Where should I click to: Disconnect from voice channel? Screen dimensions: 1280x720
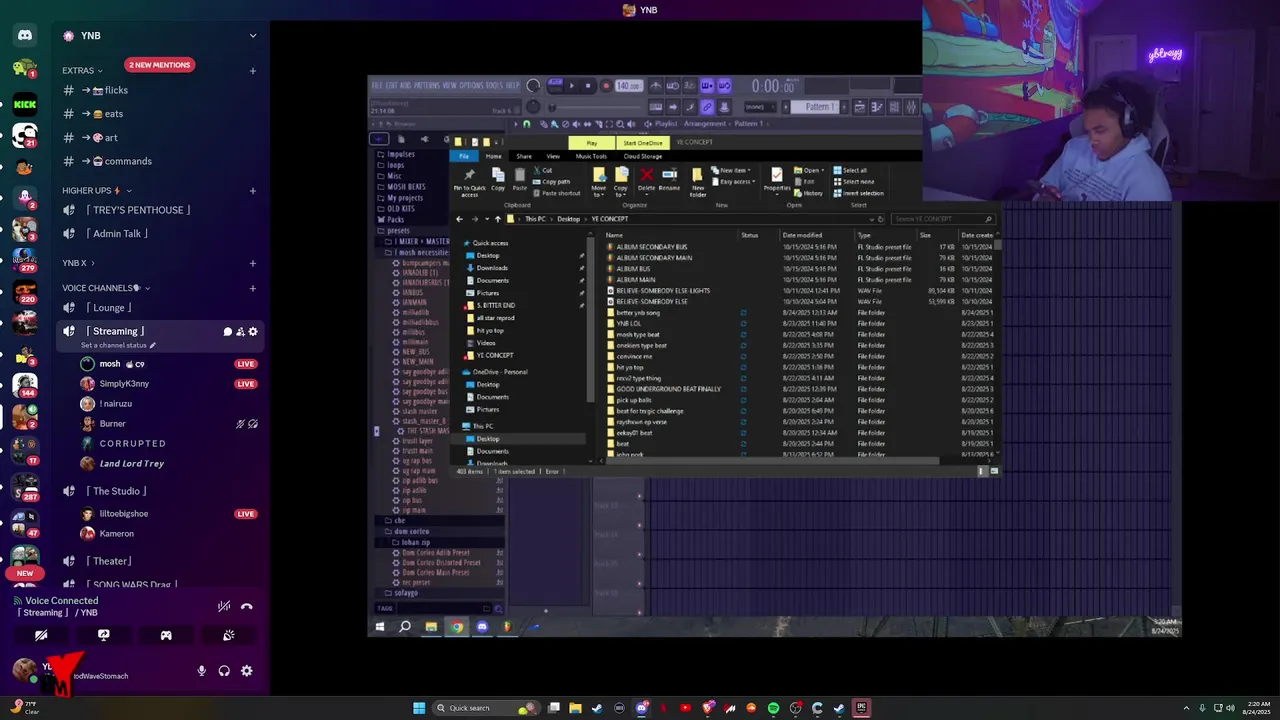[247, 606]
